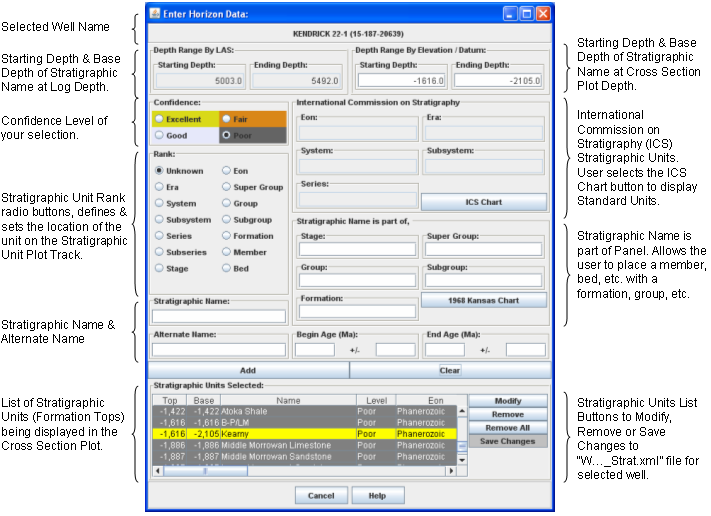Select the Fair confidence radio button

(x=226, y=119)
